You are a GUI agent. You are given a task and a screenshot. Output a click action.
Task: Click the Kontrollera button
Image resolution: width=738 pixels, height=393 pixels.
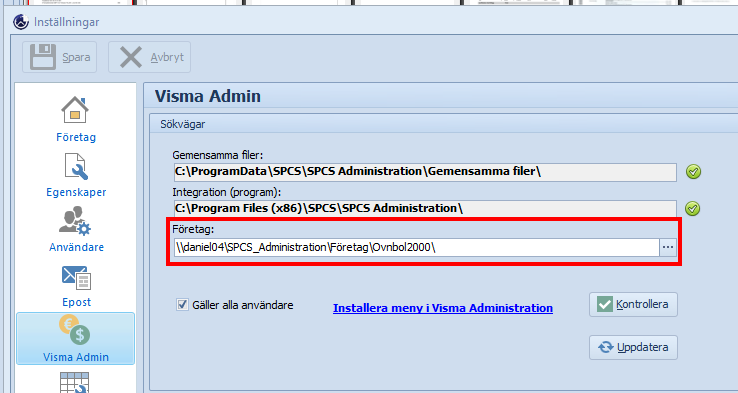pos(633,305)
